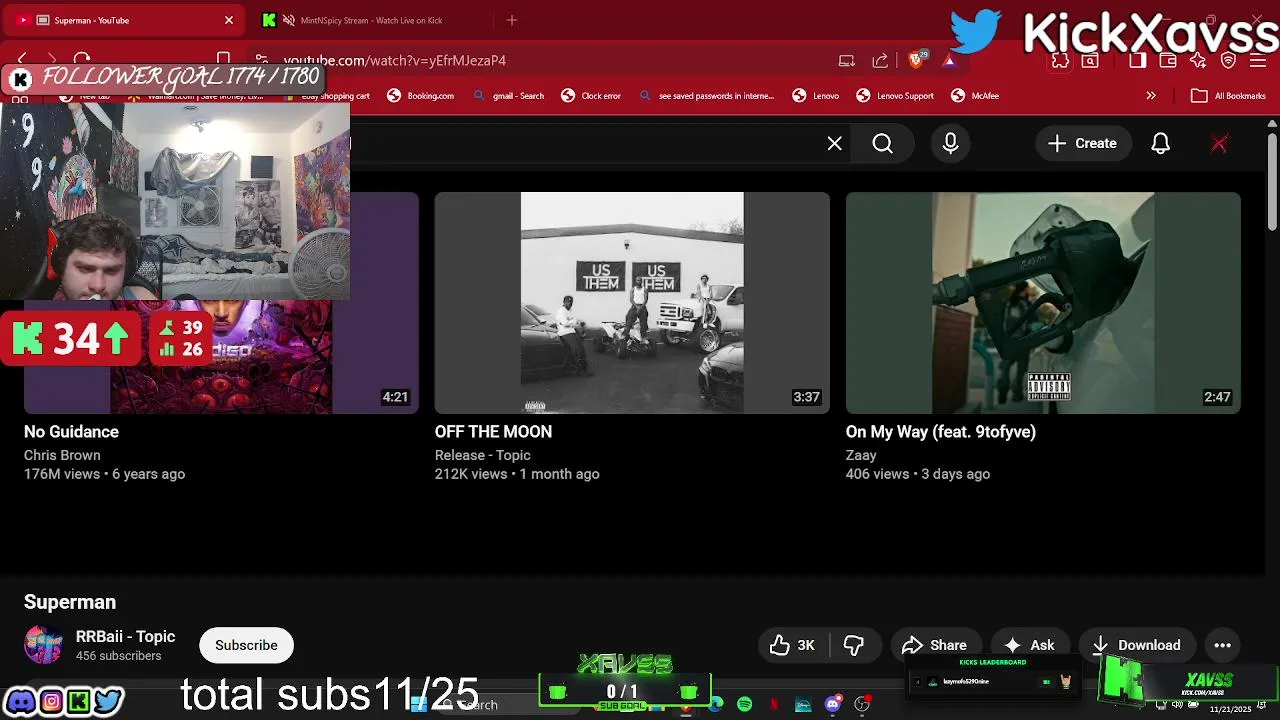
Task: Open Chris Brown channel link
Action: click(62, 455)
